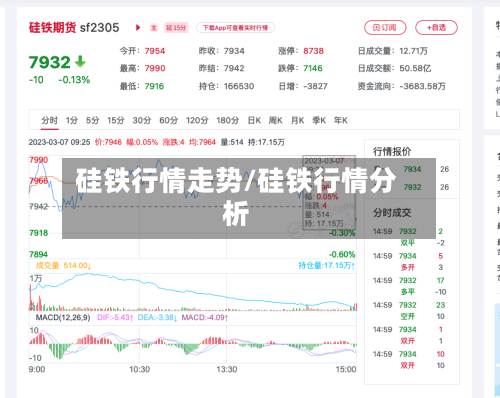
Task: Switch to the 180分 chart tab
Action: (x=228, y=120)
